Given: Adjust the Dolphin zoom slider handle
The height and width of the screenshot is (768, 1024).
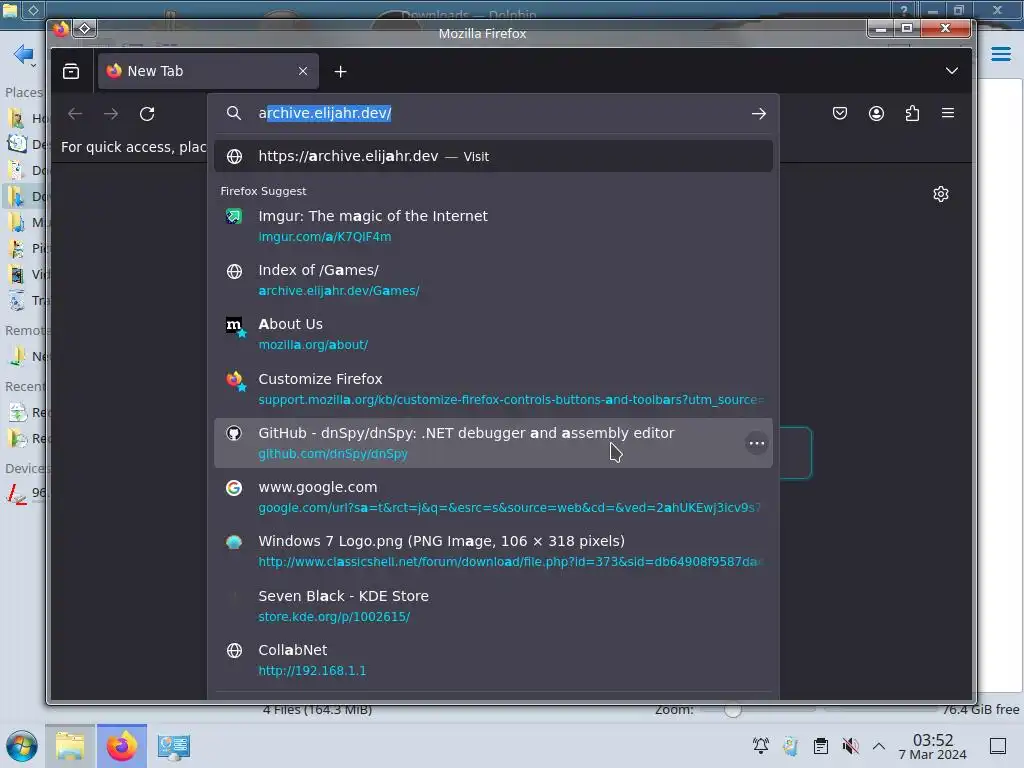Looking at the screenshot, I should (733, 710).
